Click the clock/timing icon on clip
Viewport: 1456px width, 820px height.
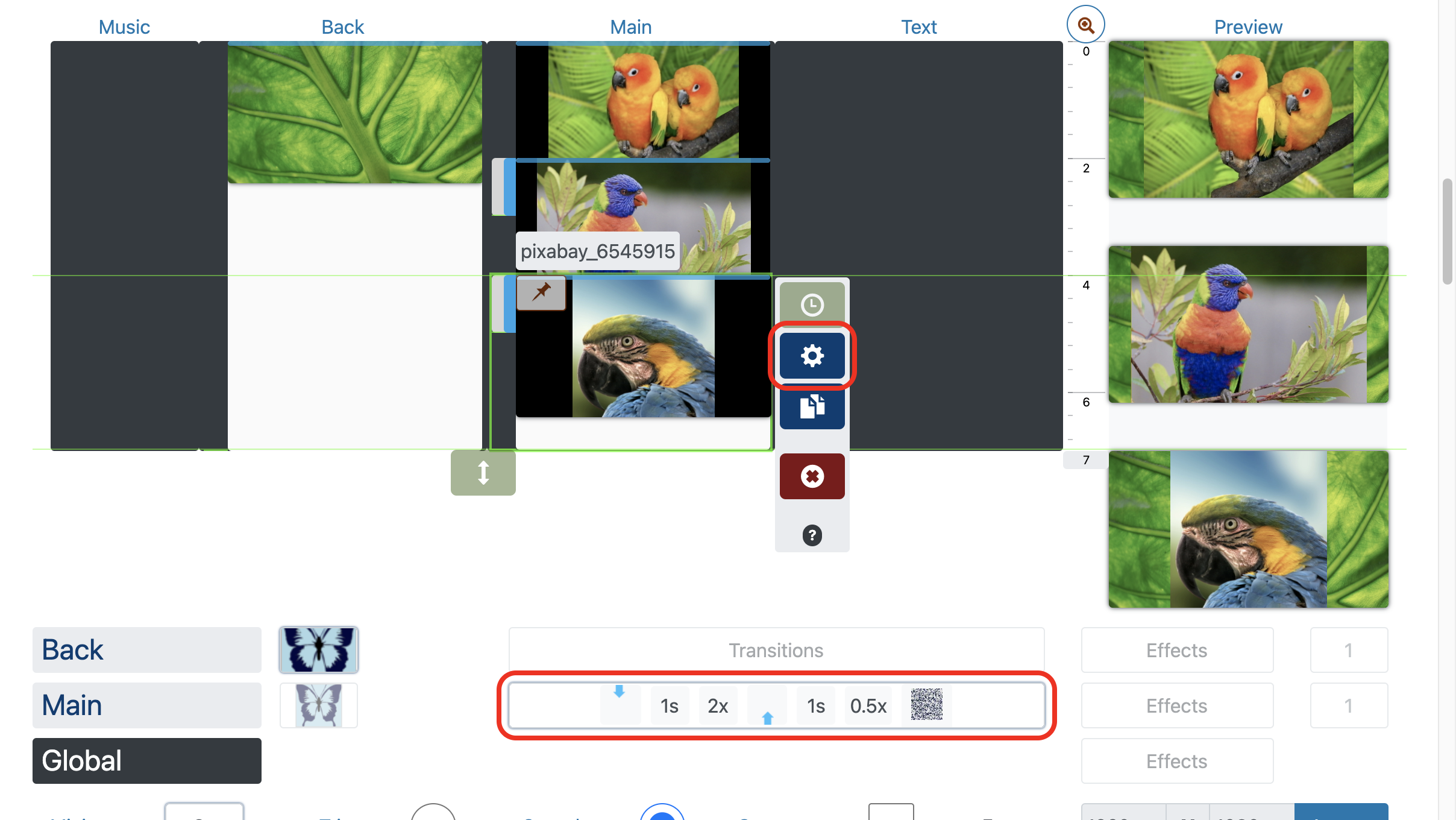(x=811, y=304)
